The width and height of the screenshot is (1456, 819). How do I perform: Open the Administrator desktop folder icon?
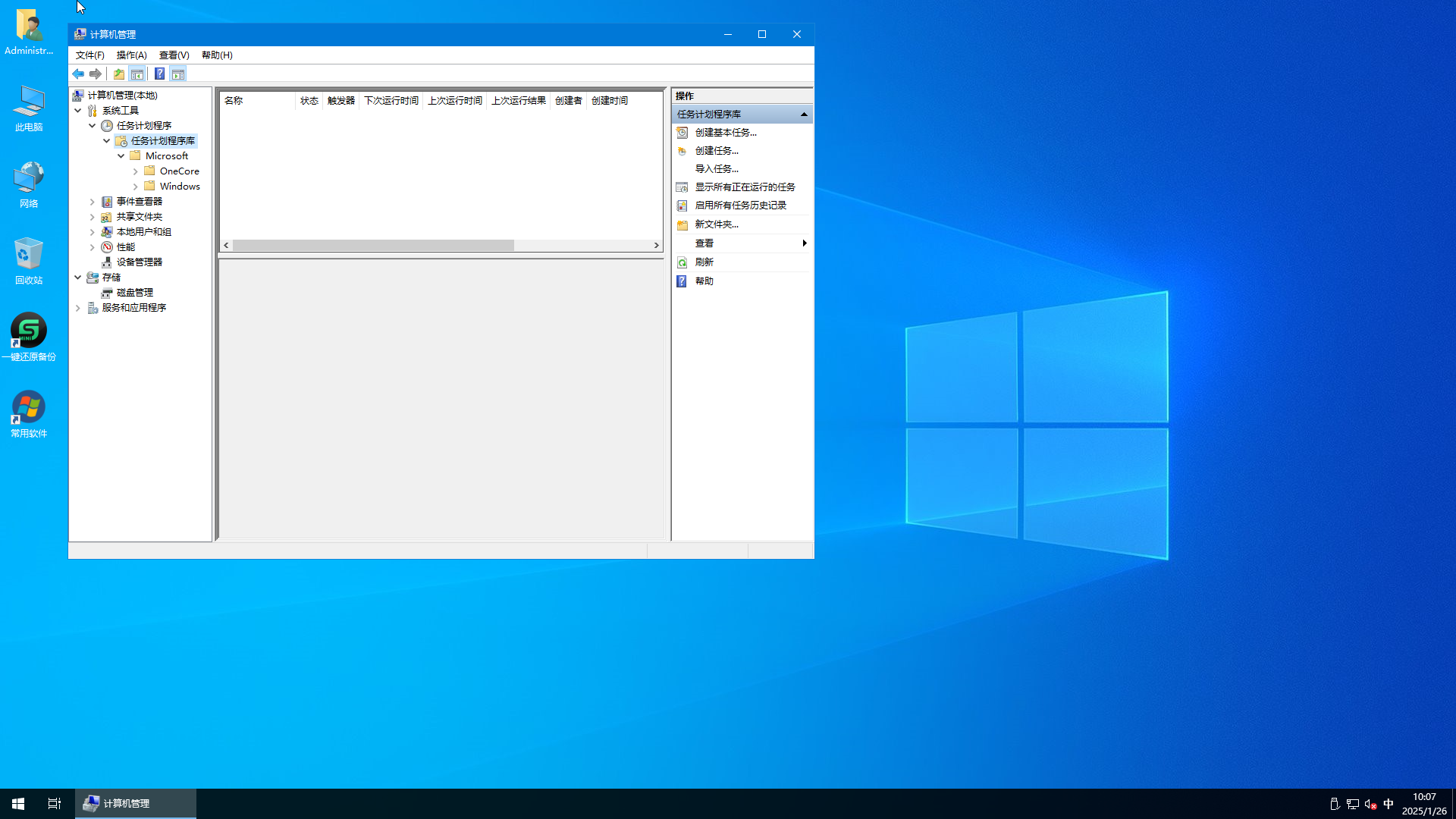click(x=29, y=32)
